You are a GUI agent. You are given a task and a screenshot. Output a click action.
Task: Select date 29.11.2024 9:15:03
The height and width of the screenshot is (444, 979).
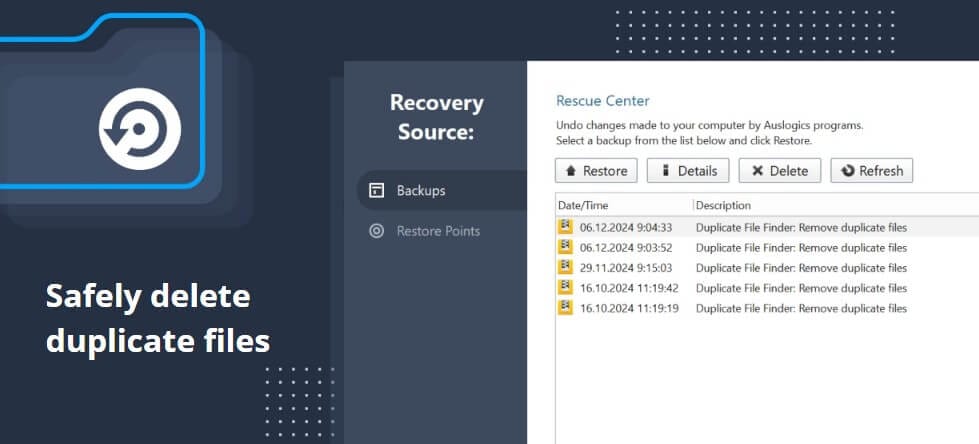coord(626,268)
